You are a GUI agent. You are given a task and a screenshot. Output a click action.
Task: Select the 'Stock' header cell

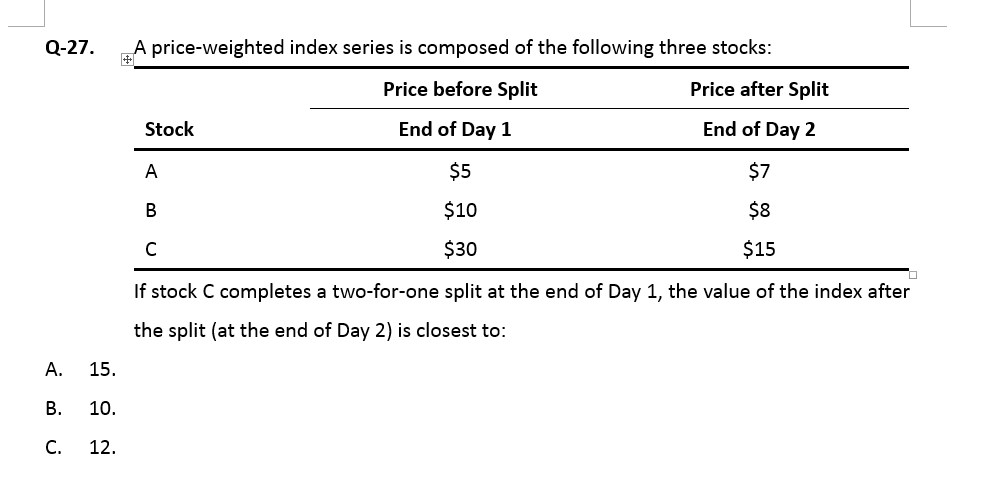[169, 129]
